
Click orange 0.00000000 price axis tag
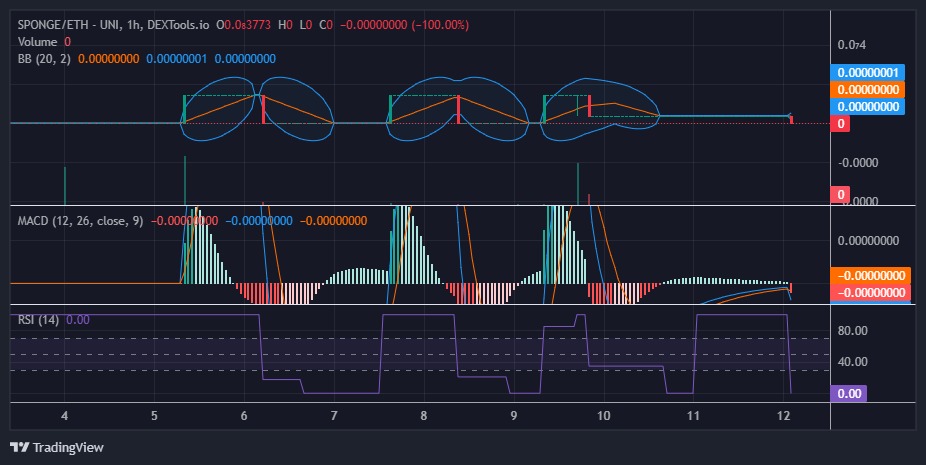point(868,90)
